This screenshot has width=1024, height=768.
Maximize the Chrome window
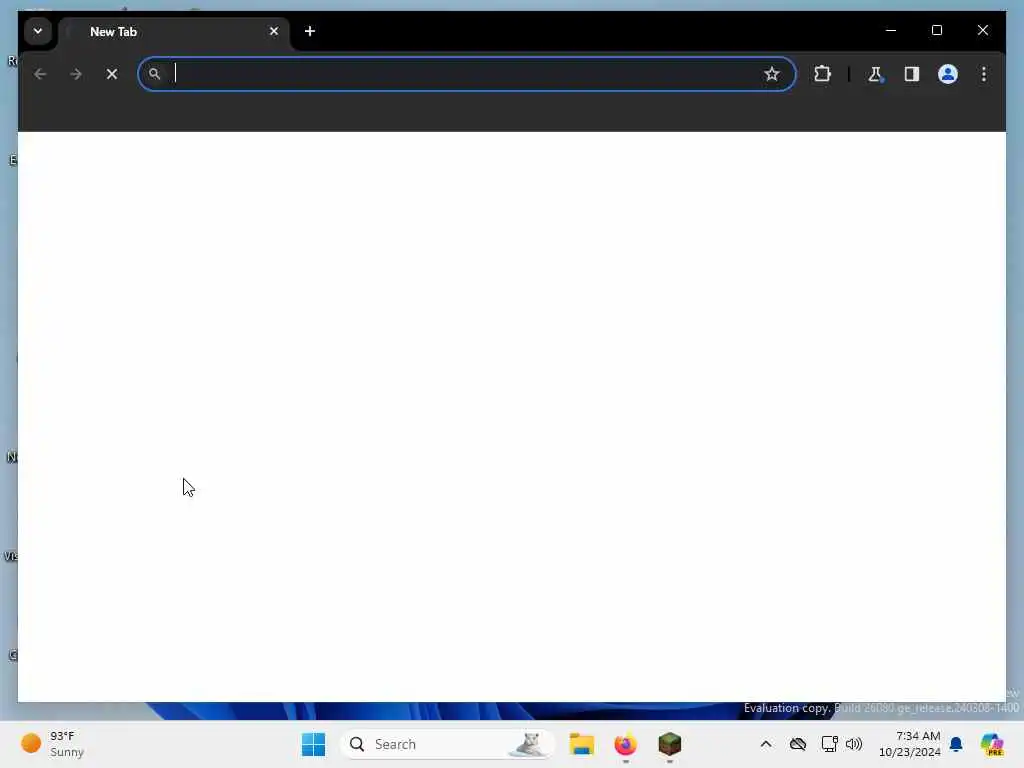[936, 30]
